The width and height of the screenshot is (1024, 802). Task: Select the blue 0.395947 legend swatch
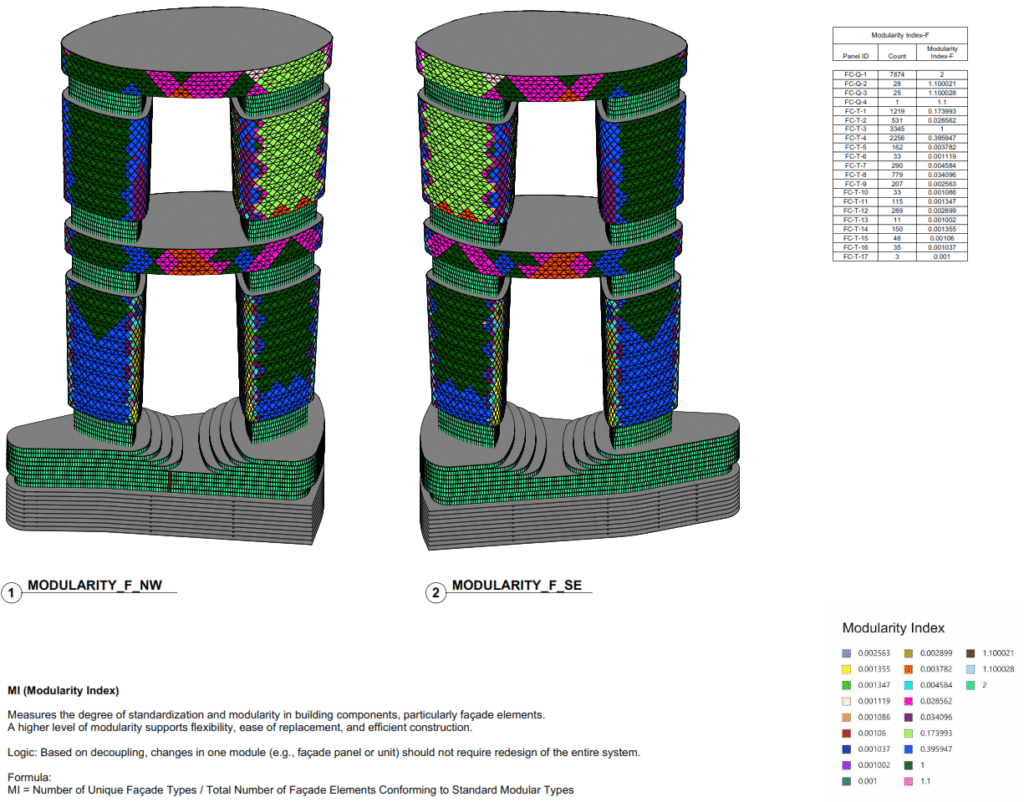pyautogui.click(x=909, y=749)
